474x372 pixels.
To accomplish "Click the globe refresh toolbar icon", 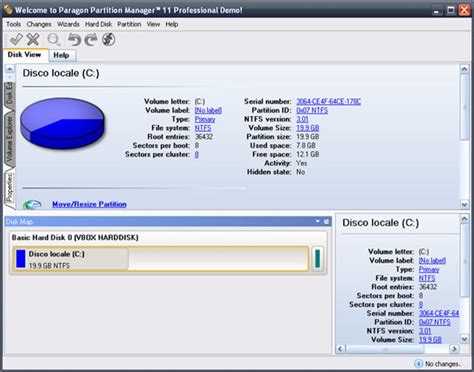I will (109, 39).
